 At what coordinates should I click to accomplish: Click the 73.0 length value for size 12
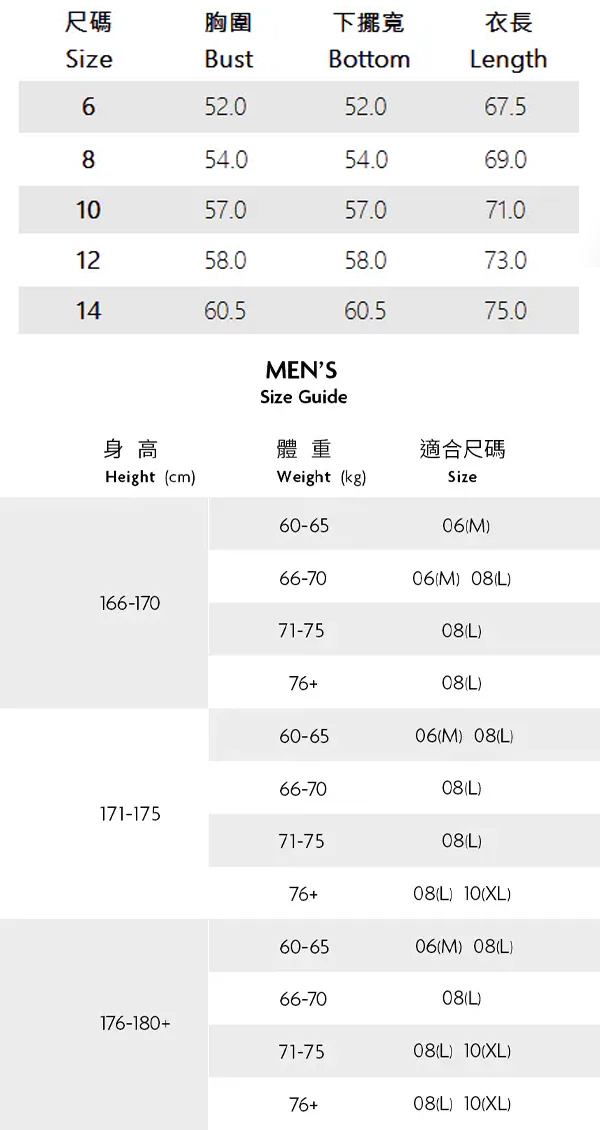(x=505, y=261)
